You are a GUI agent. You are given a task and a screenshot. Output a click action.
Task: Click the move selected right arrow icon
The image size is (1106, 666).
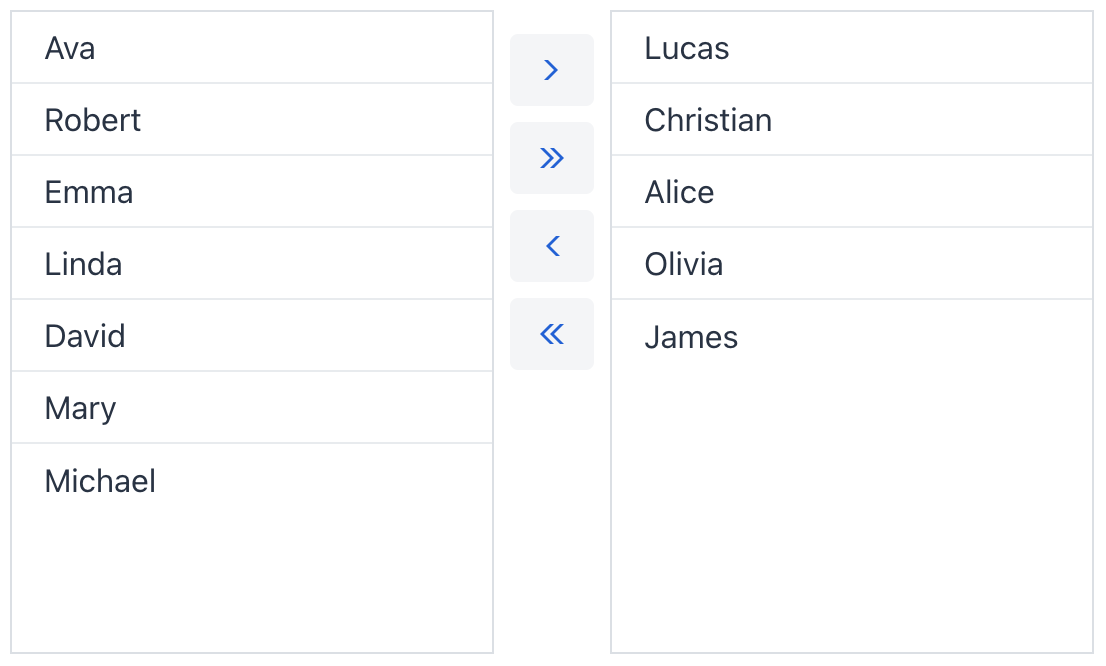pos(551,70)
